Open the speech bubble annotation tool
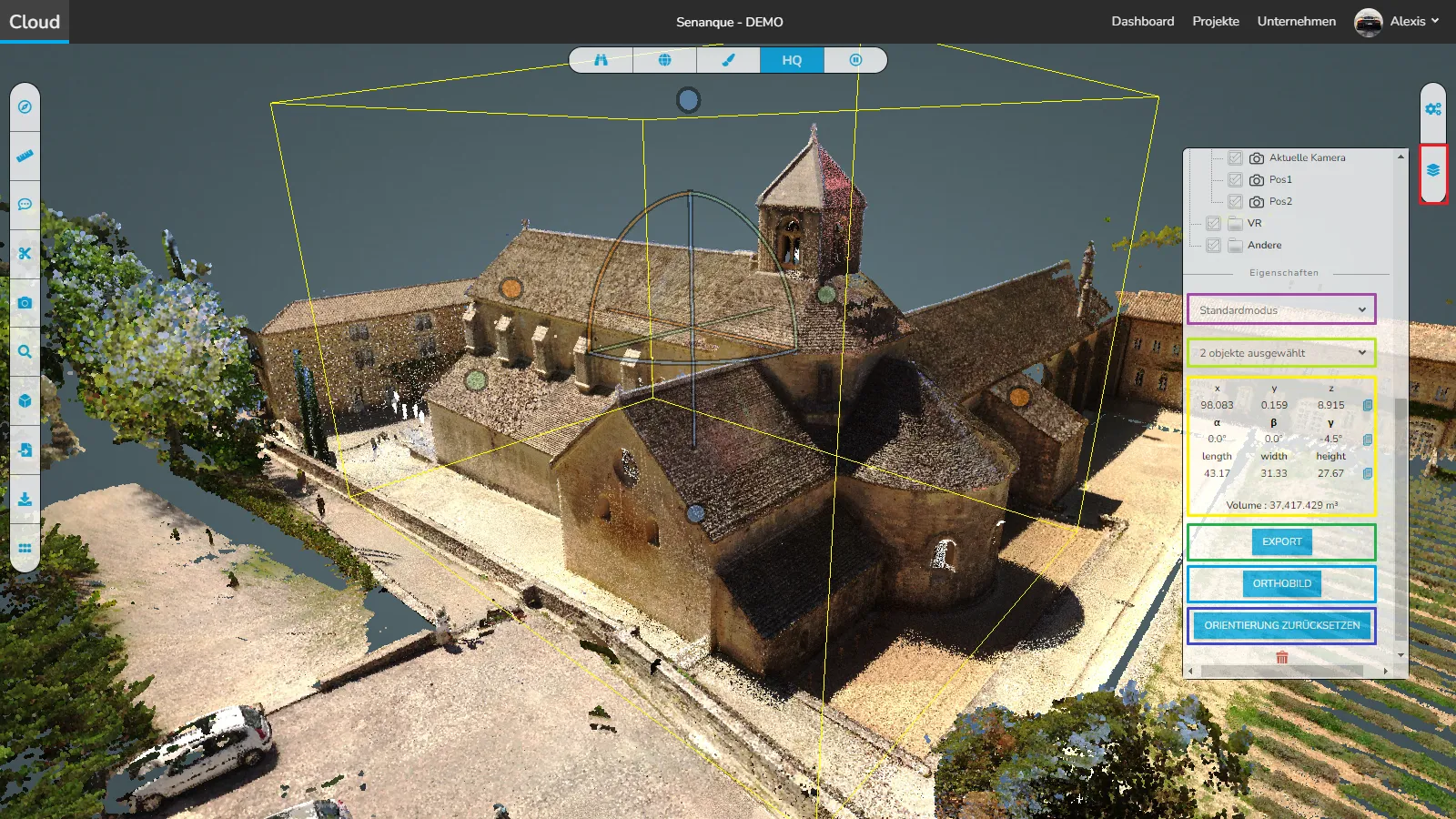The height and width of the screenshot is (819, 1456). [25, 205]
